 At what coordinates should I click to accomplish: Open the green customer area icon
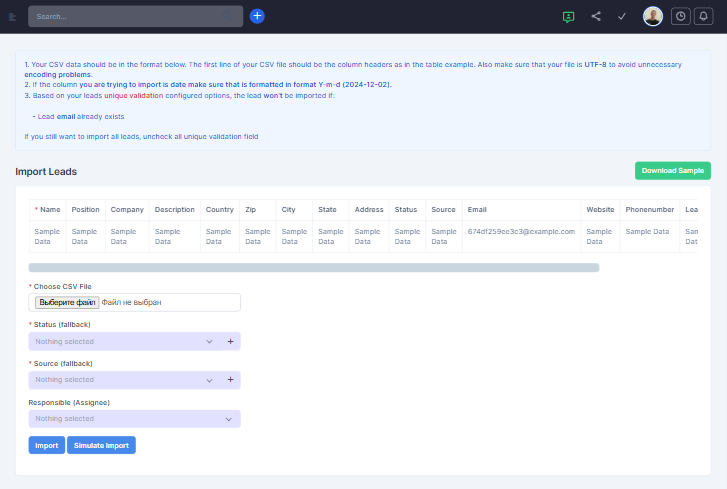pyautogui.click(x=569, y=16)
